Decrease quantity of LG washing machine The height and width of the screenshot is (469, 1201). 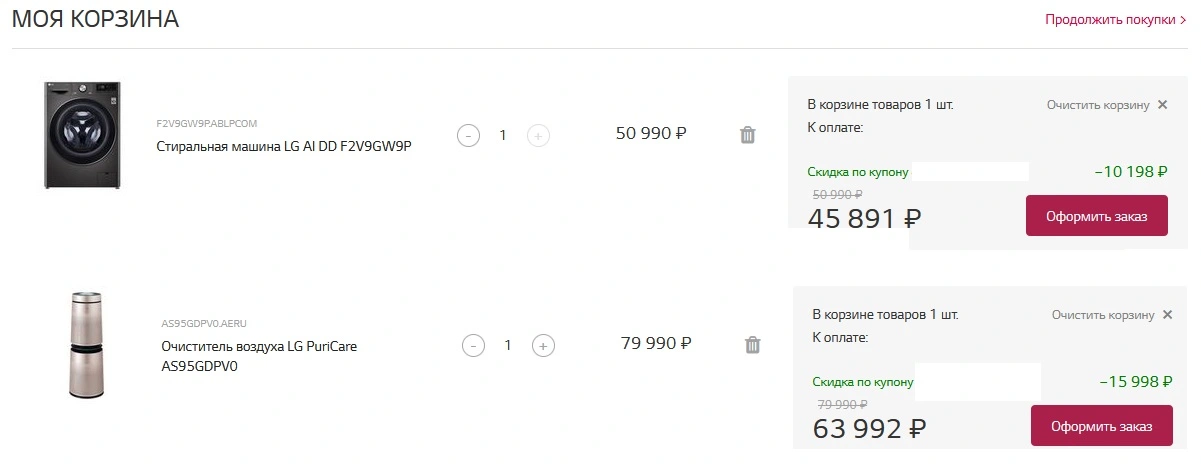pos(468,135)
